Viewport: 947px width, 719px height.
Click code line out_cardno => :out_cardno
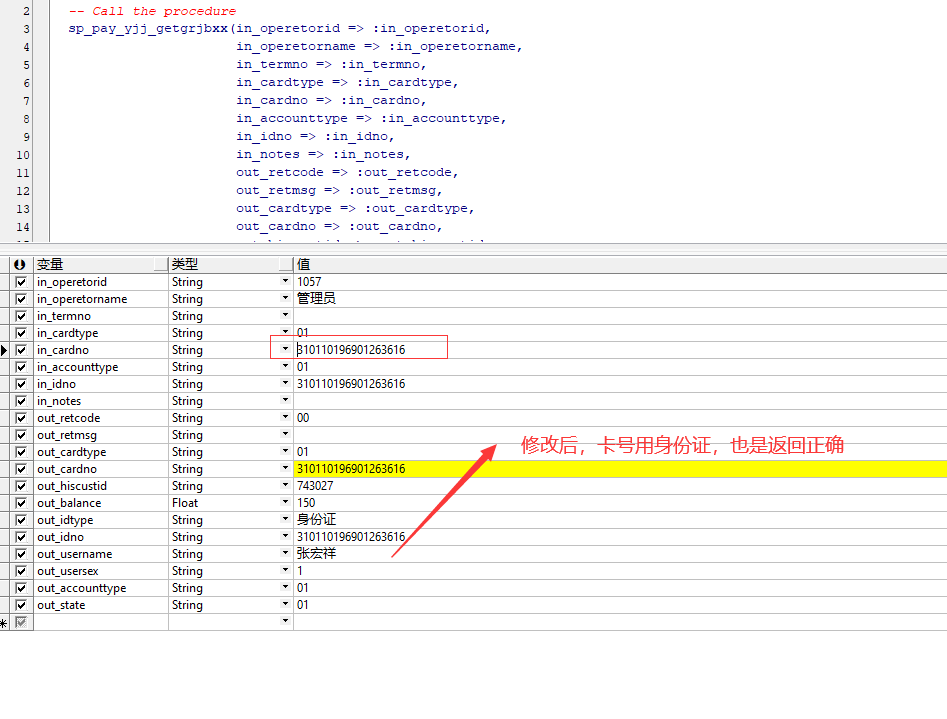point(339,227)
